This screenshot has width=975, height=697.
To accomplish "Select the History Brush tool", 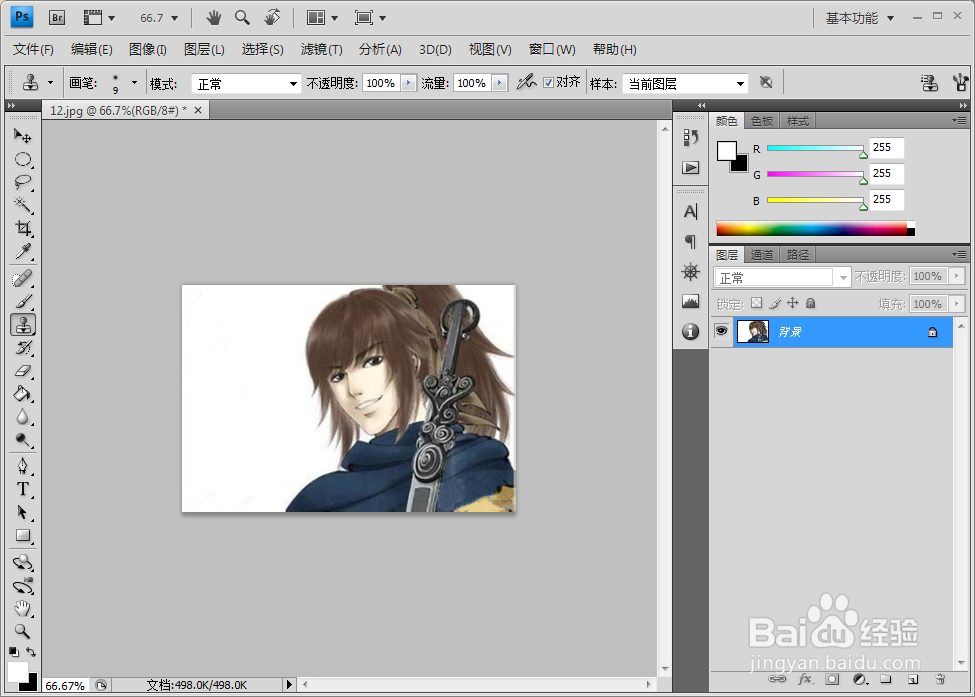I will click(23, 348).
